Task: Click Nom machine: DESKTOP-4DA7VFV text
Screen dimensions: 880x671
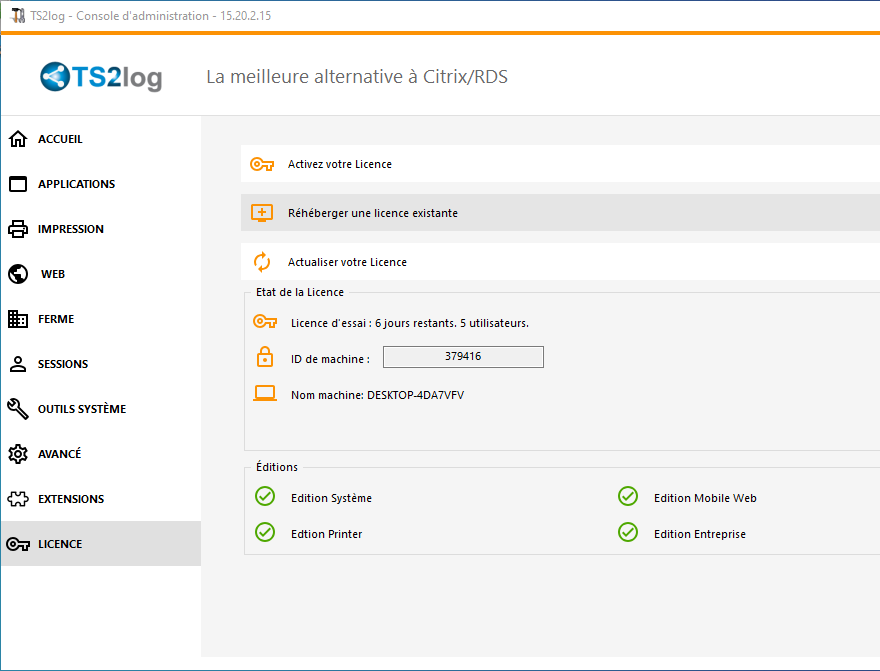Action: [377, 395]
